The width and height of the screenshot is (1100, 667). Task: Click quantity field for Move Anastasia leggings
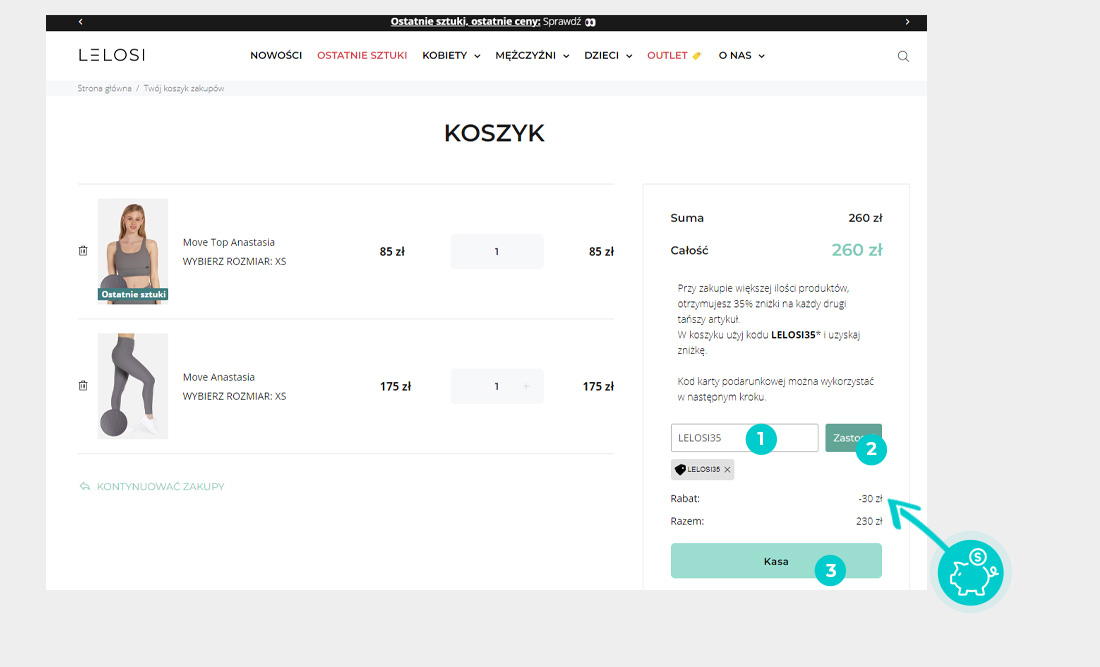(497, 386)
